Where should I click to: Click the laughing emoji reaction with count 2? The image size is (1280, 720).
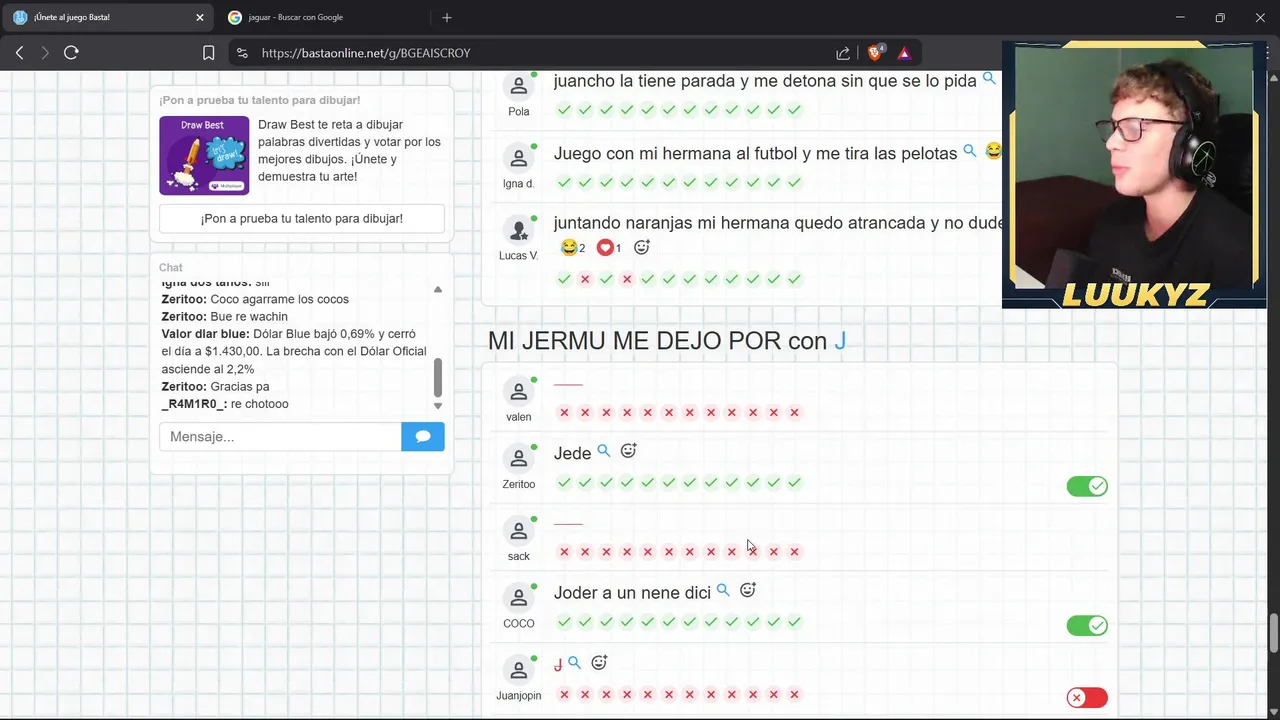(x=572, y=247)
